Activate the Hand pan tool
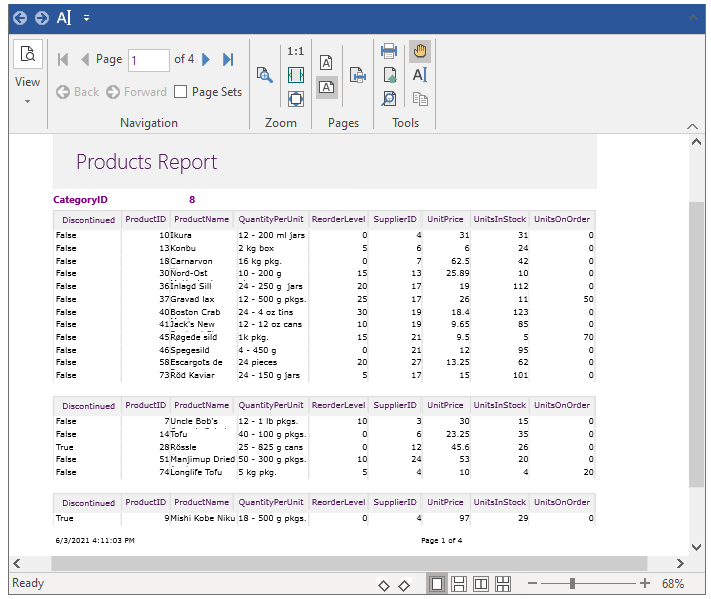Image resolution: width=711 pixels, height=599 pixels. pyautogui.click(x=420, y=51)
